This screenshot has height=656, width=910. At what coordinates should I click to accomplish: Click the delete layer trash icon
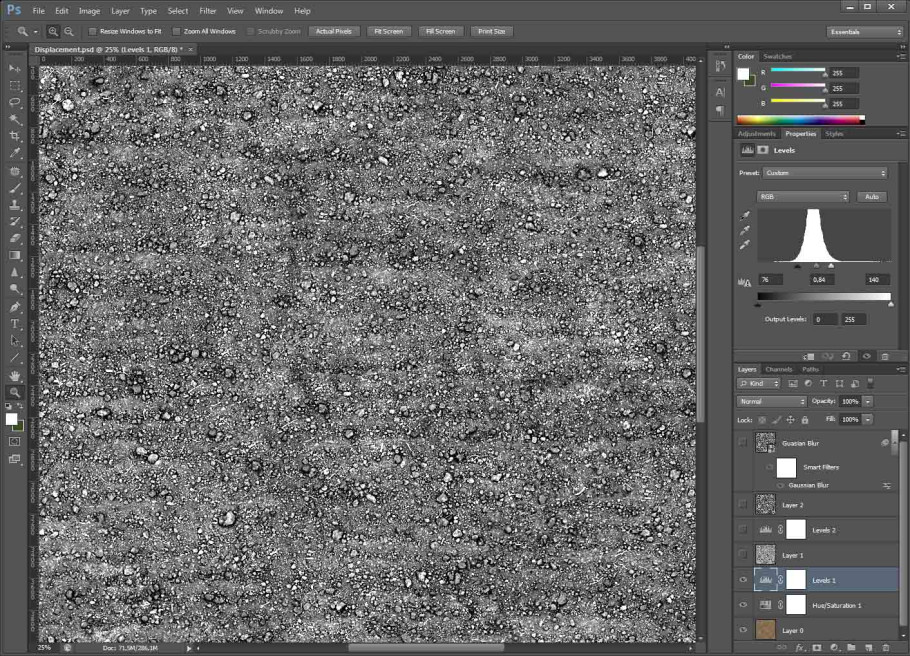coord(885,648)
